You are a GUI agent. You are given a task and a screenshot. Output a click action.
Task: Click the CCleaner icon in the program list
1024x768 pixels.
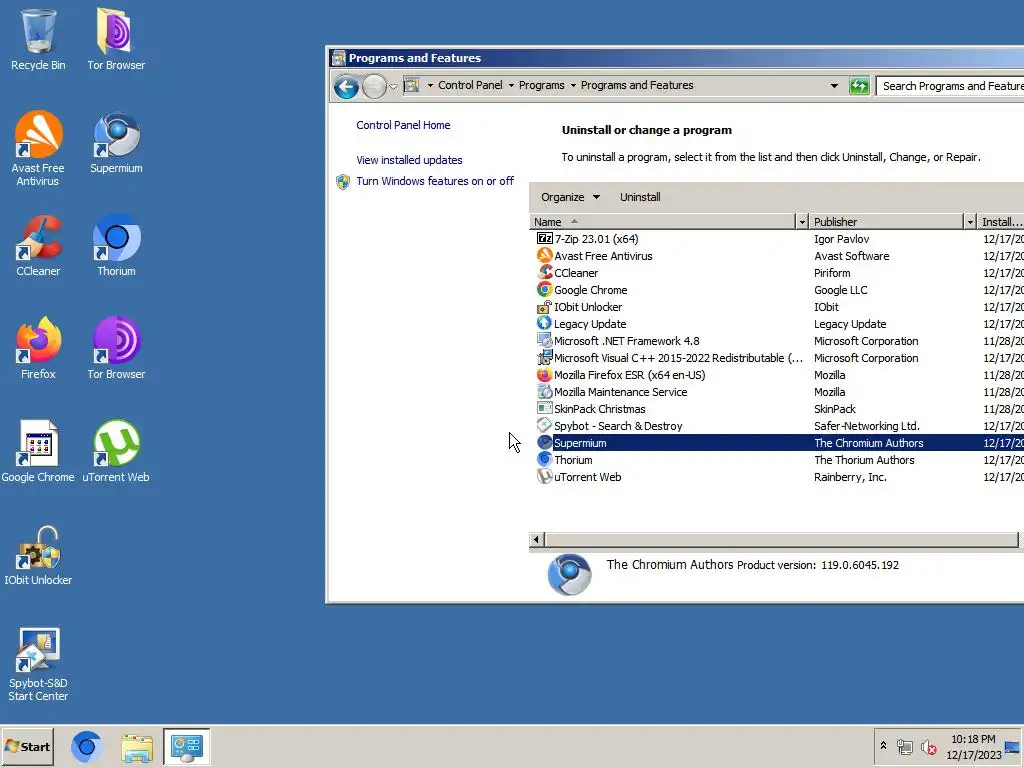pos(544,272)
